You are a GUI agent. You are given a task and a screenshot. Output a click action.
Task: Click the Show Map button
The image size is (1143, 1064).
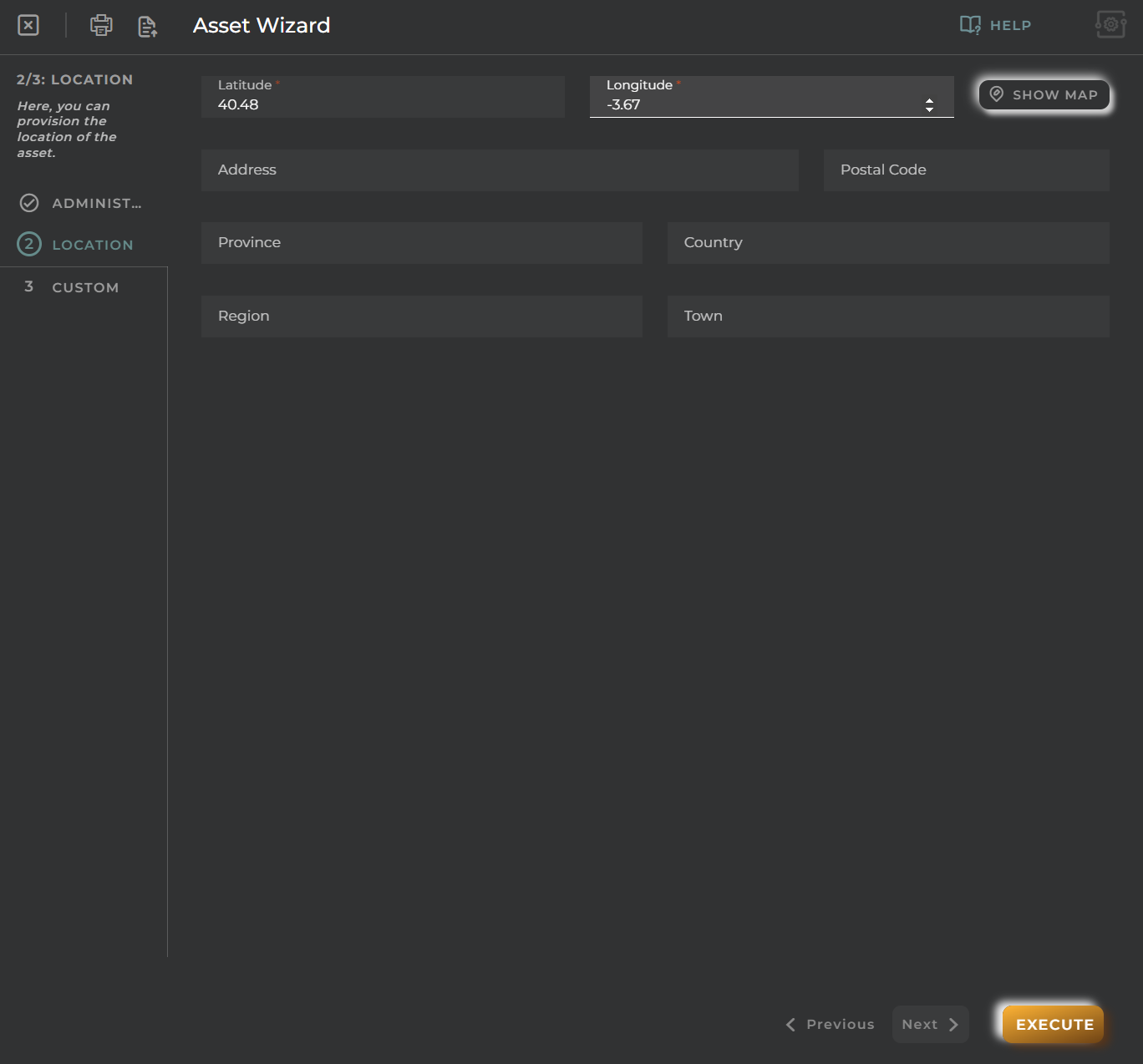1044,95
